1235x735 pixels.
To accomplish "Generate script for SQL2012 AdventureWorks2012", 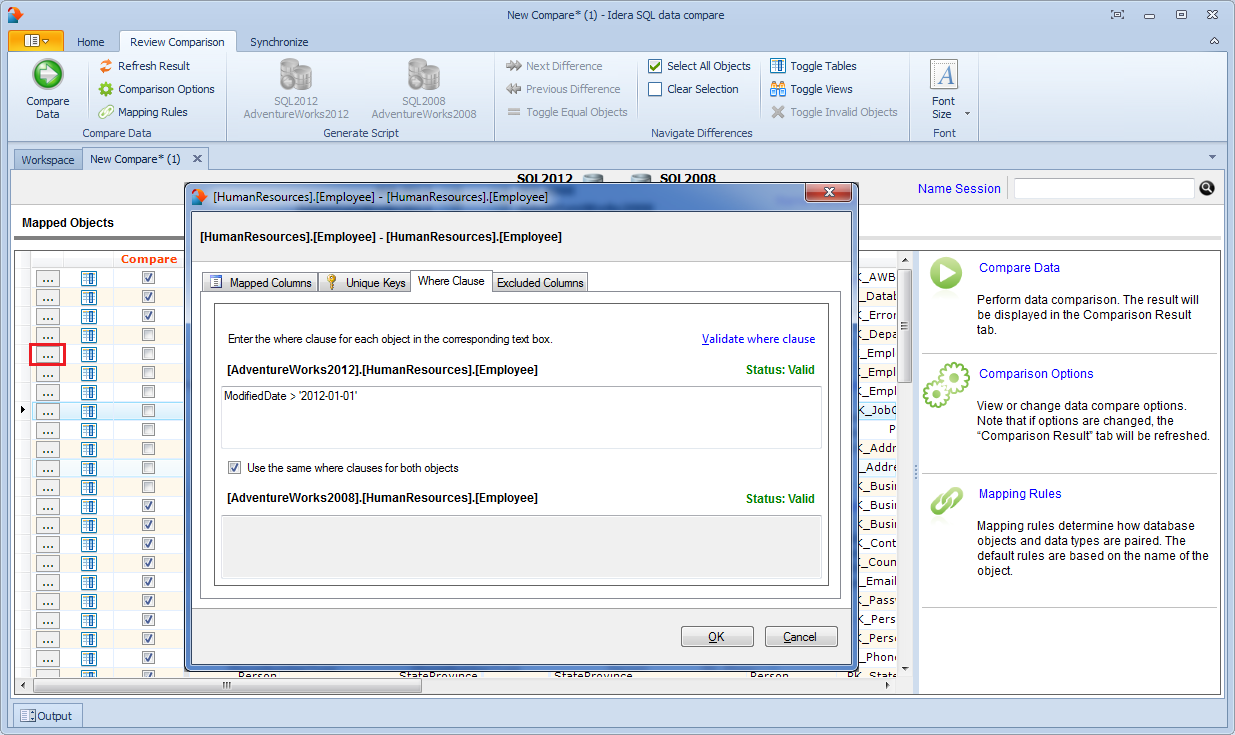I will coord(296,88).
